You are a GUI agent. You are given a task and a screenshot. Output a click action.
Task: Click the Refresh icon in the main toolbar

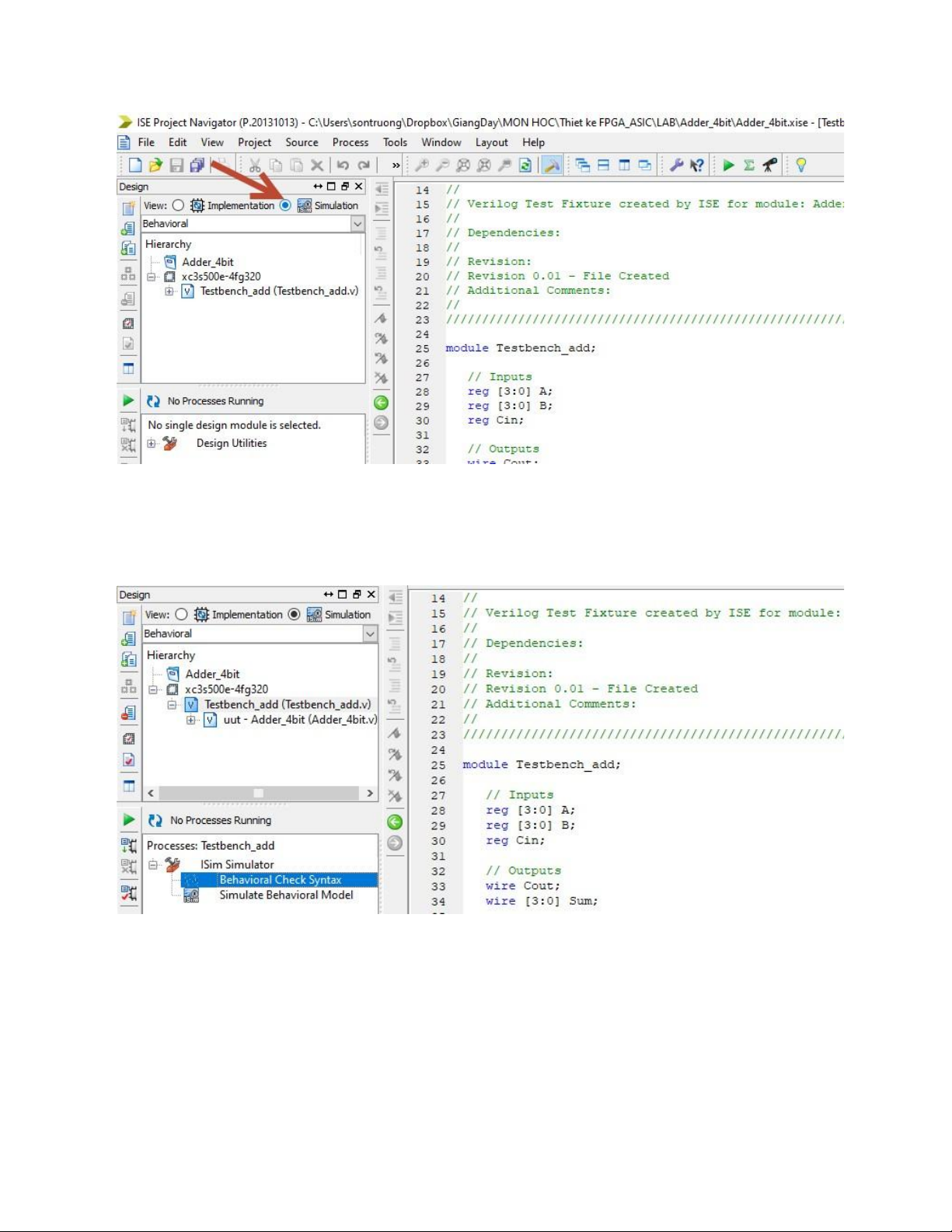click(525, 165)
